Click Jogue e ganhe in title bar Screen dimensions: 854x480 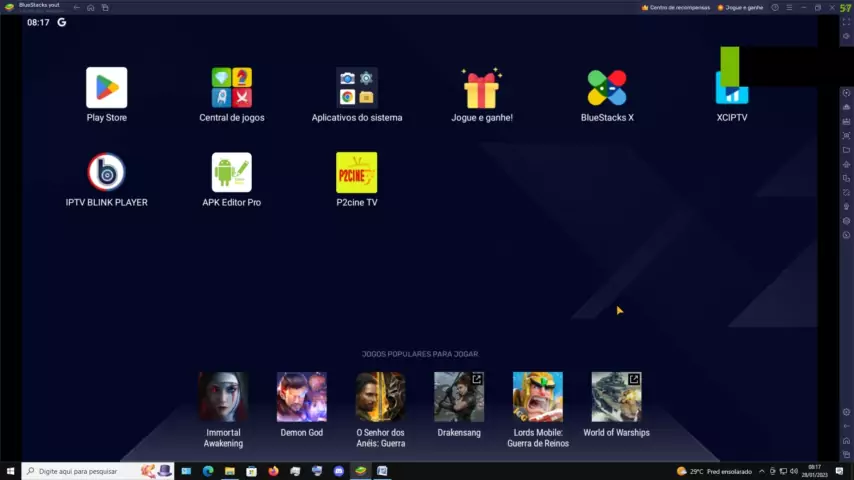(x=742, y=7)
